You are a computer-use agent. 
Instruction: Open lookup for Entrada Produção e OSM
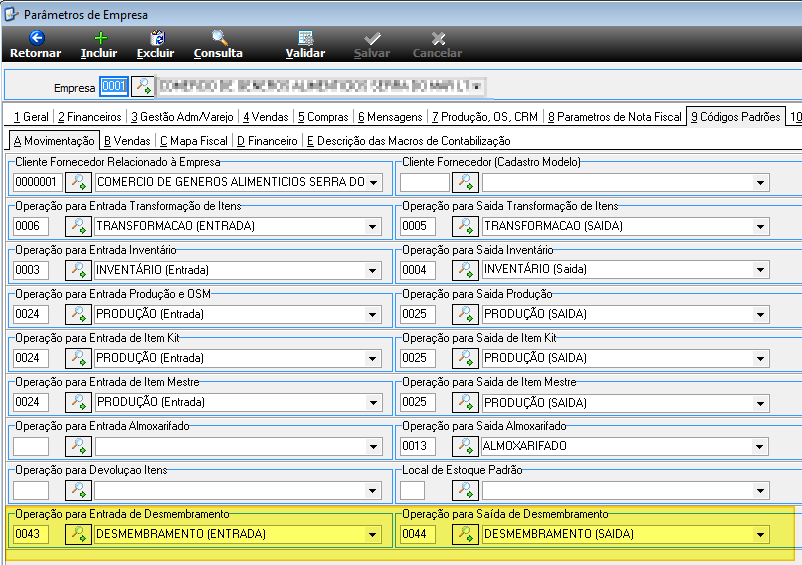click(78, 314)
